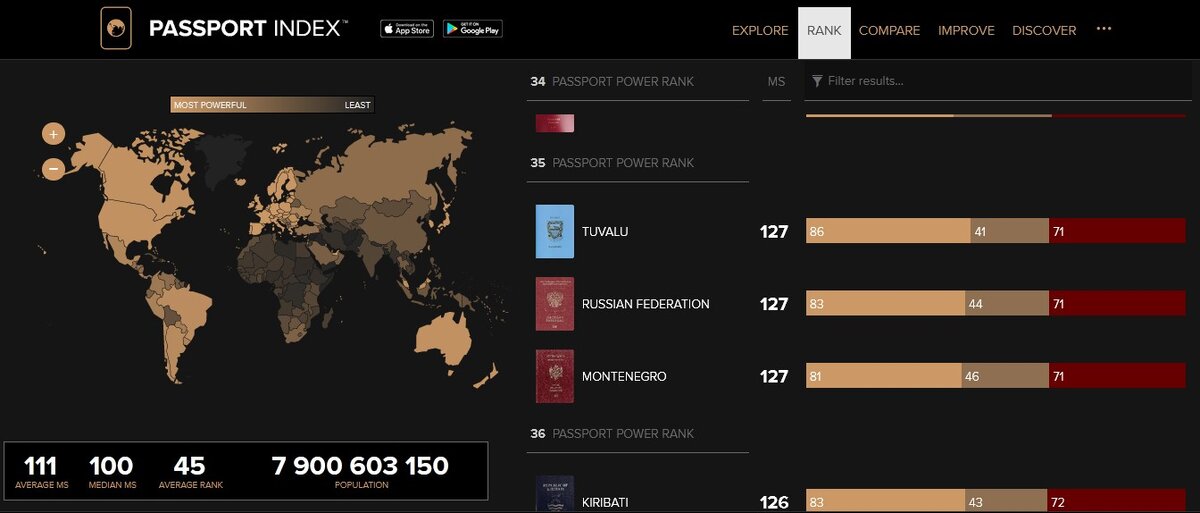Click Montenegro's visa-on-arrival segment showing 46
Viewport: 1200px width, 513px height.
1005,376
